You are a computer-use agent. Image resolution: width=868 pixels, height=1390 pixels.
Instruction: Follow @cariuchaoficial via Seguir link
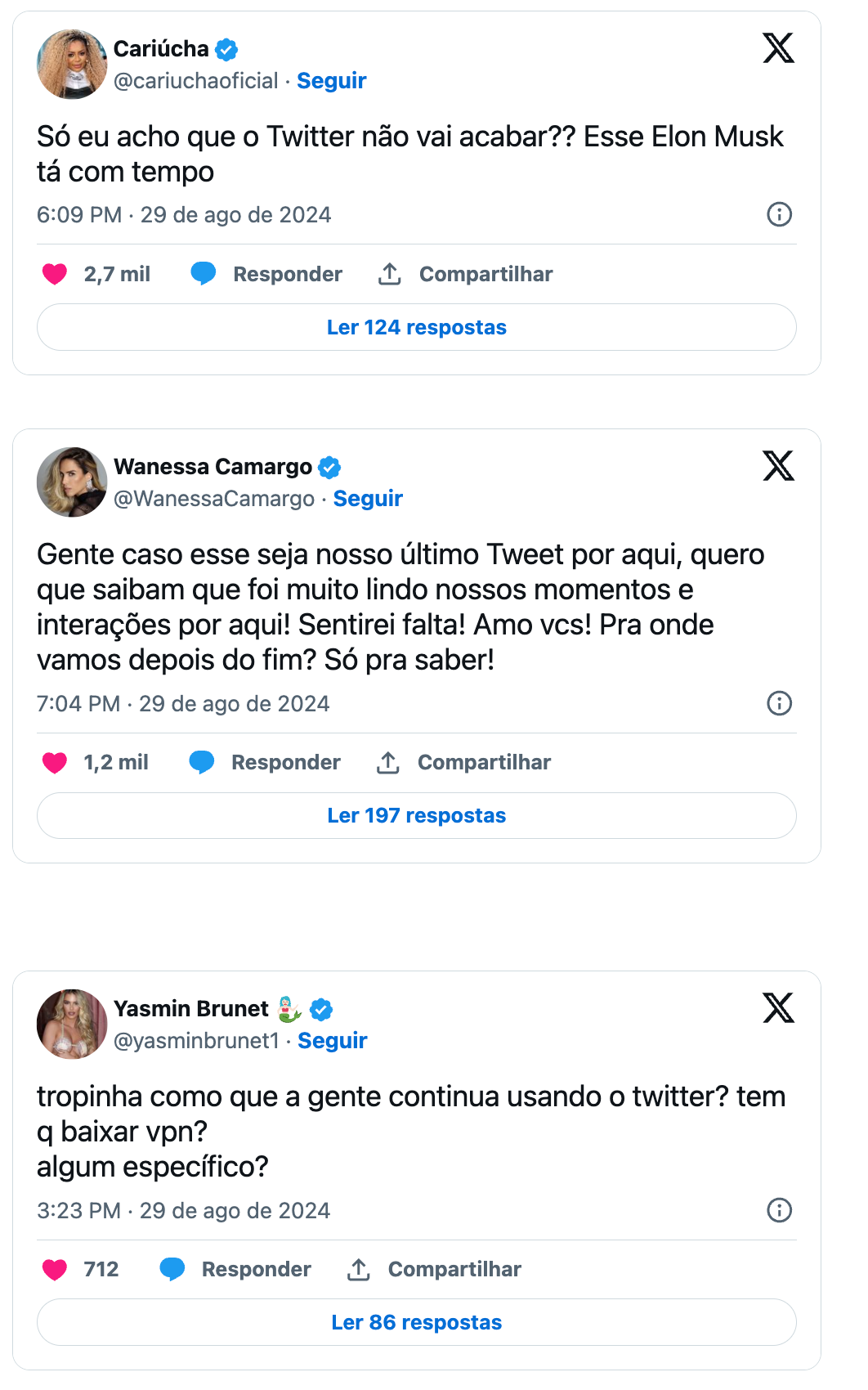[x=331, y=81]
